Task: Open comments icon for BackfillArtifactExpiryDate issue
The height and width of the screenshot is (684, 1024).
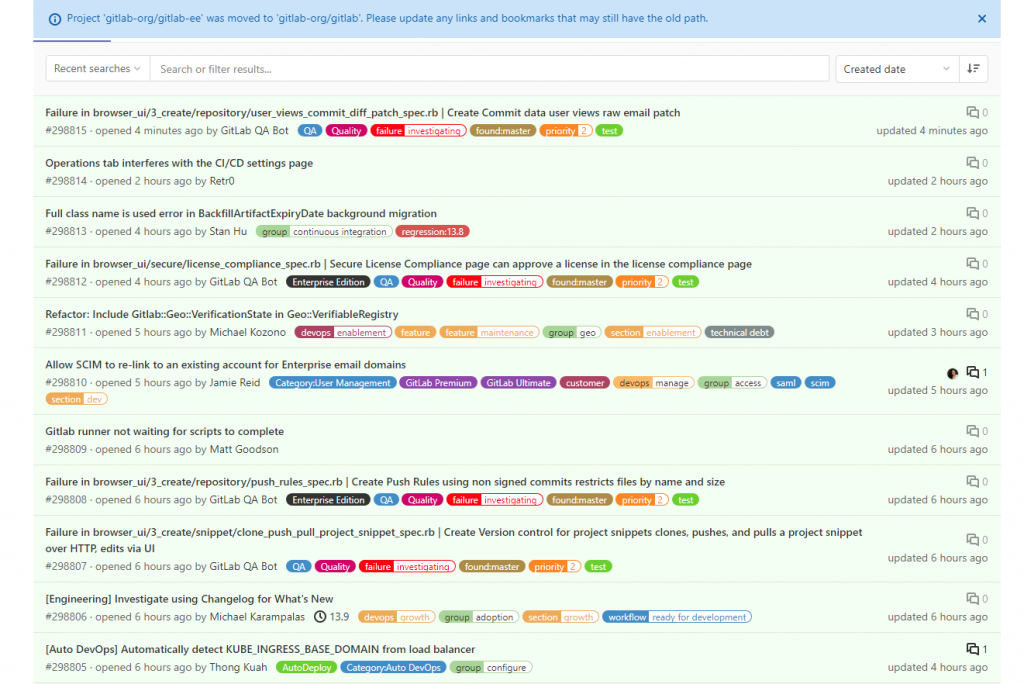Action: [972, 213]
